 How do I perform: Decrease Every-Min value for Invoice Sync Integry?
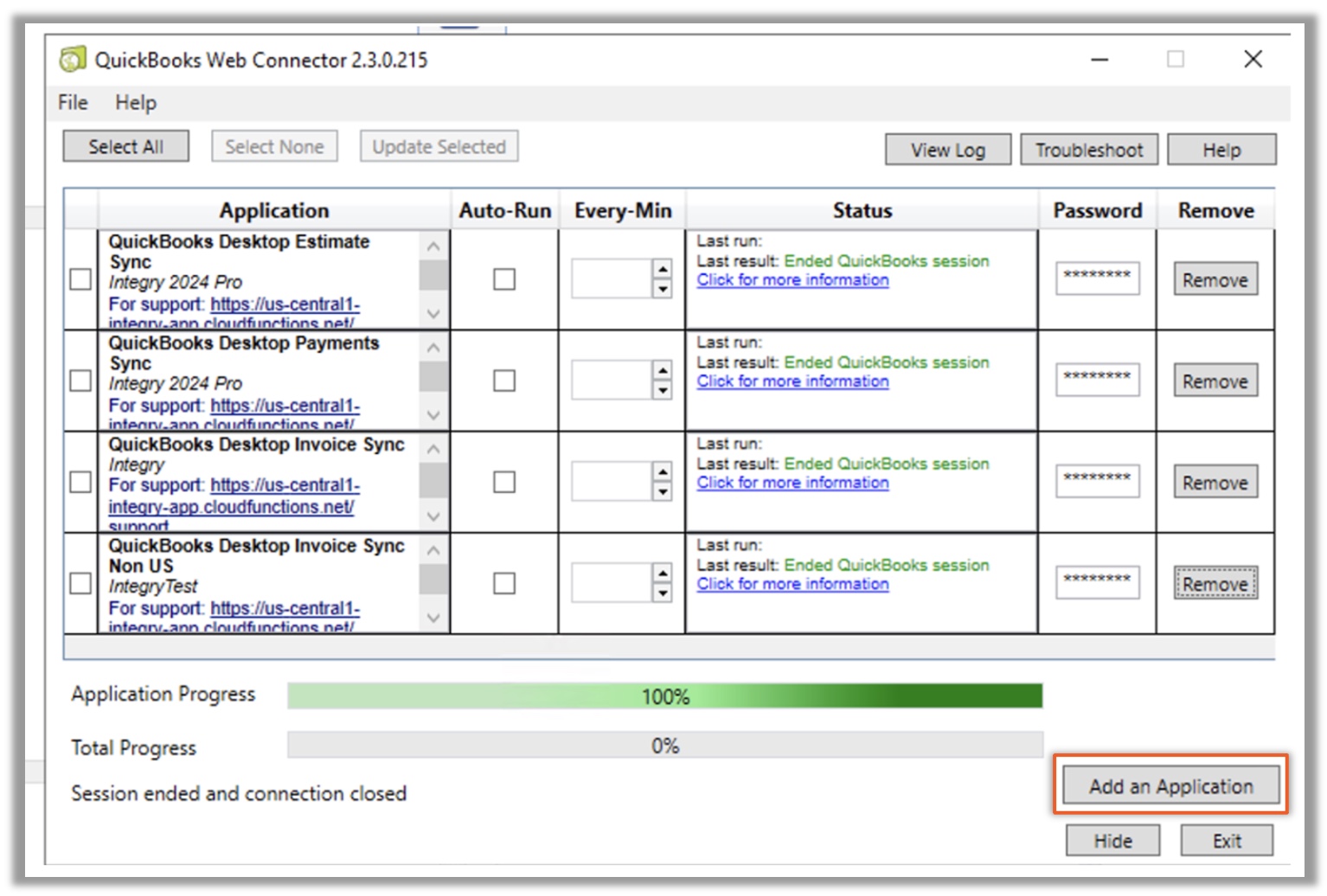[x=663, y=491]
